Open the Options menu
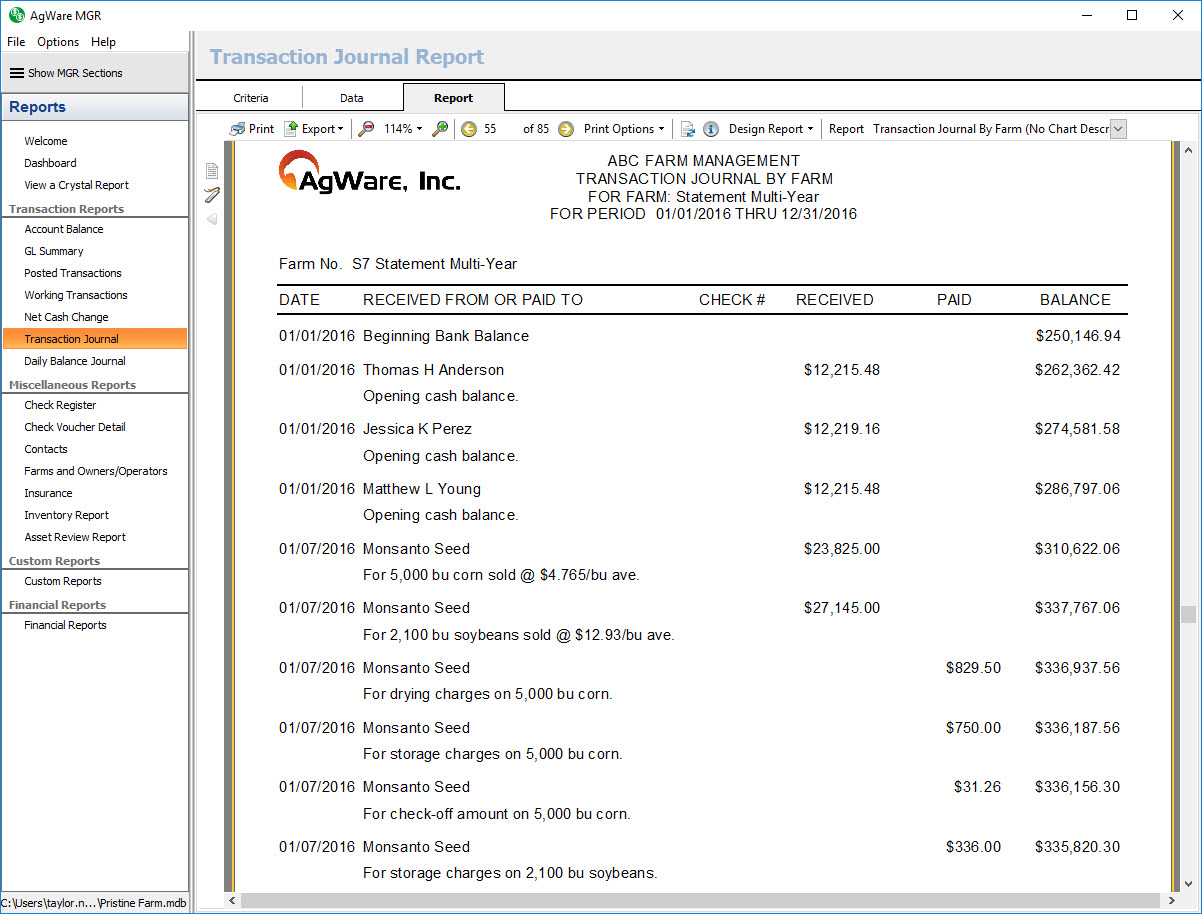 (58, 42)
